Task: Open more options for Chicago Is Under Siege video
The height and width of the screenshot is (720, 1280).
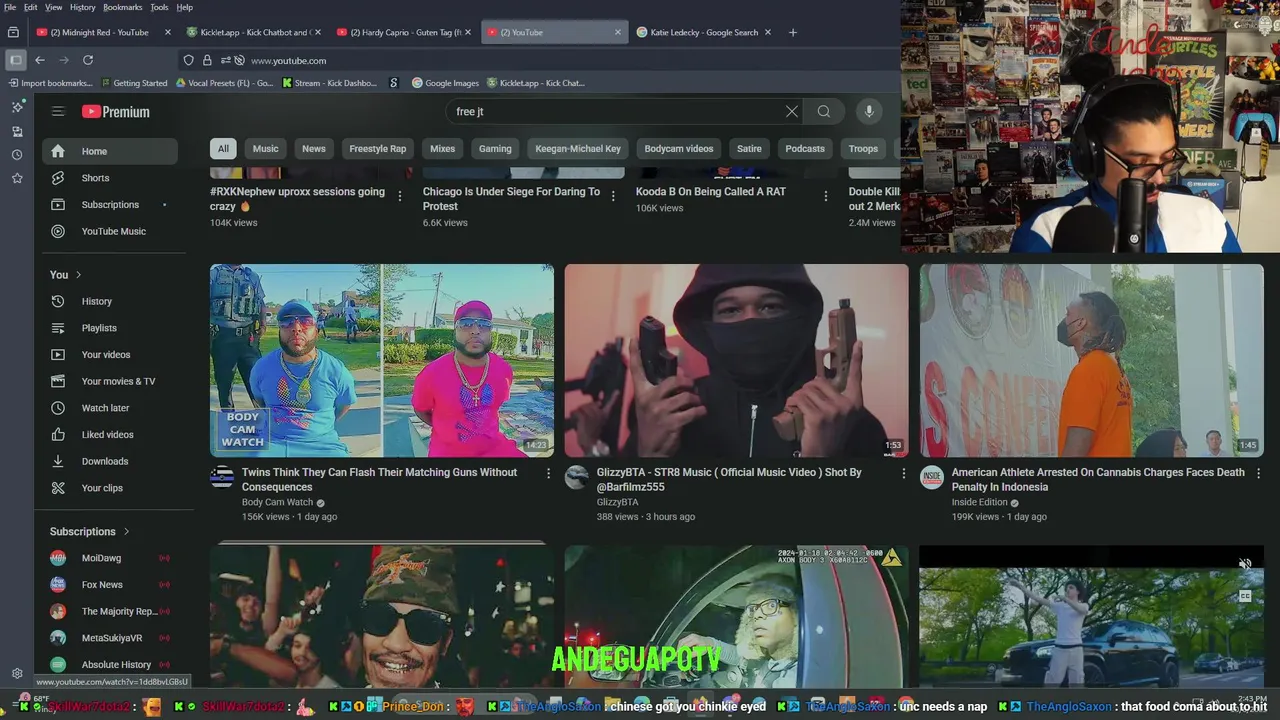Action: pyautogui.click(x=613, y=196)
